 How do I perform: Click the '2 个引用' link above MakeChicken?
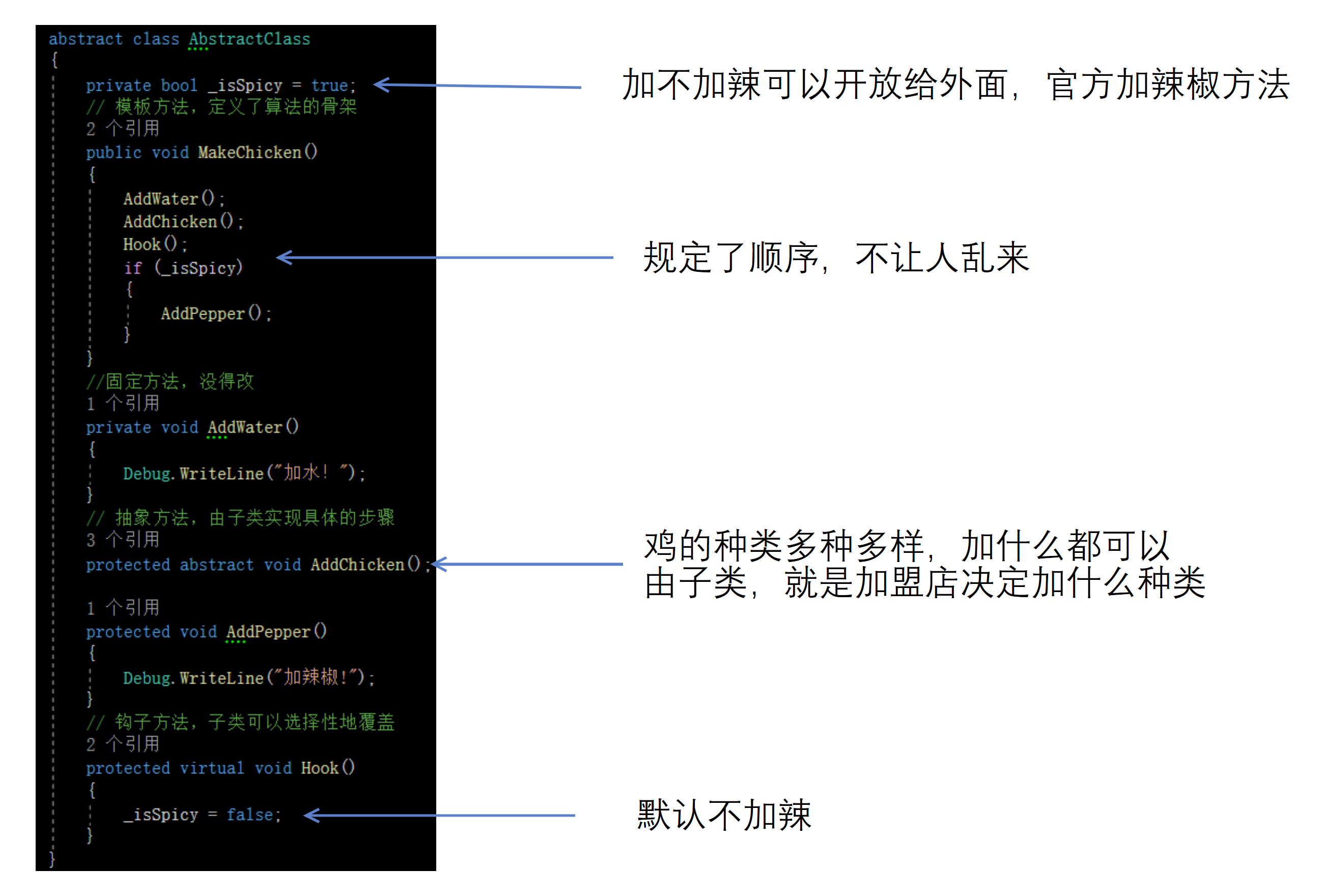pos(123,129)
